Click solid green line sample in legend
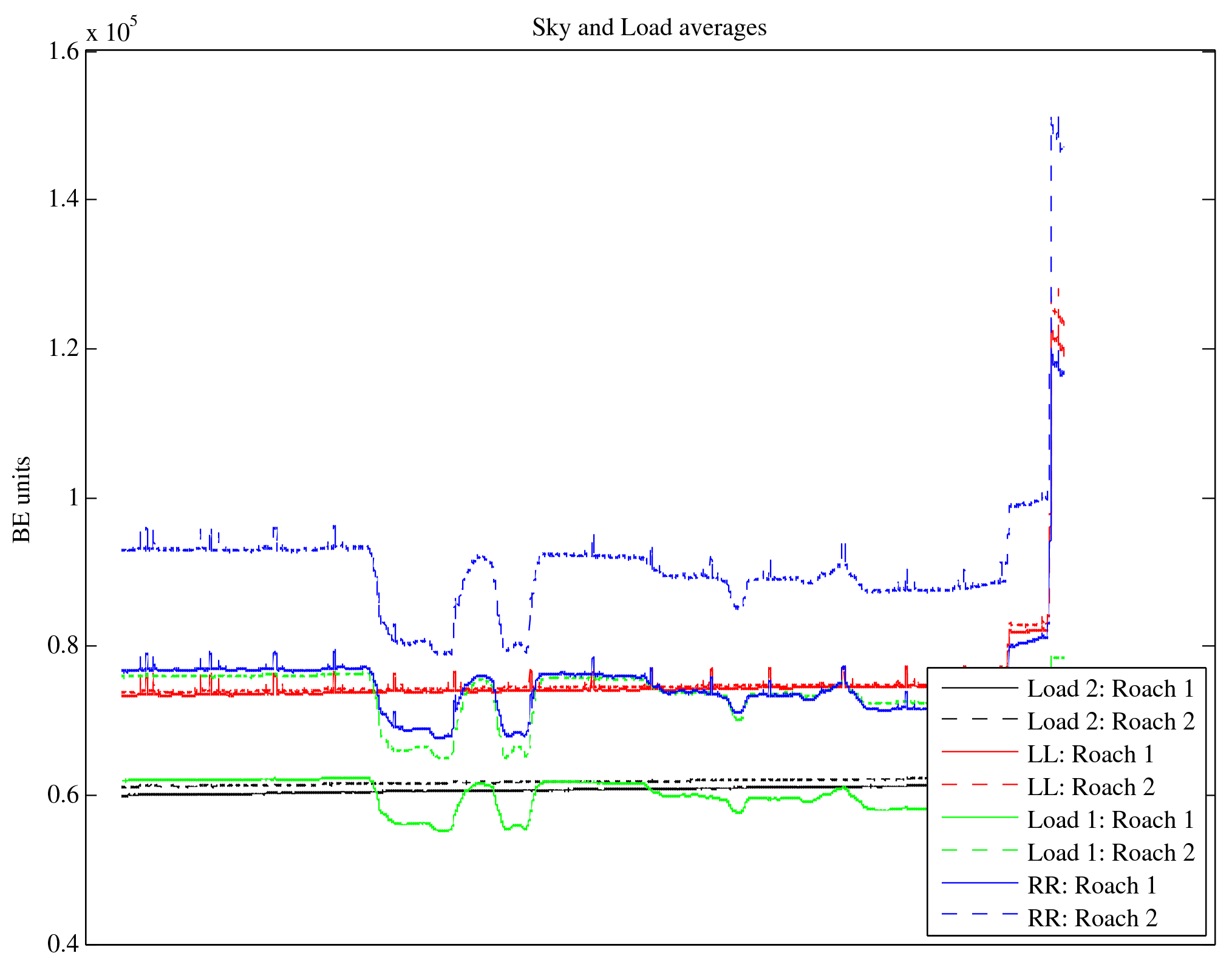Screen dimensions: 1232x967 [x=979, y=818]
